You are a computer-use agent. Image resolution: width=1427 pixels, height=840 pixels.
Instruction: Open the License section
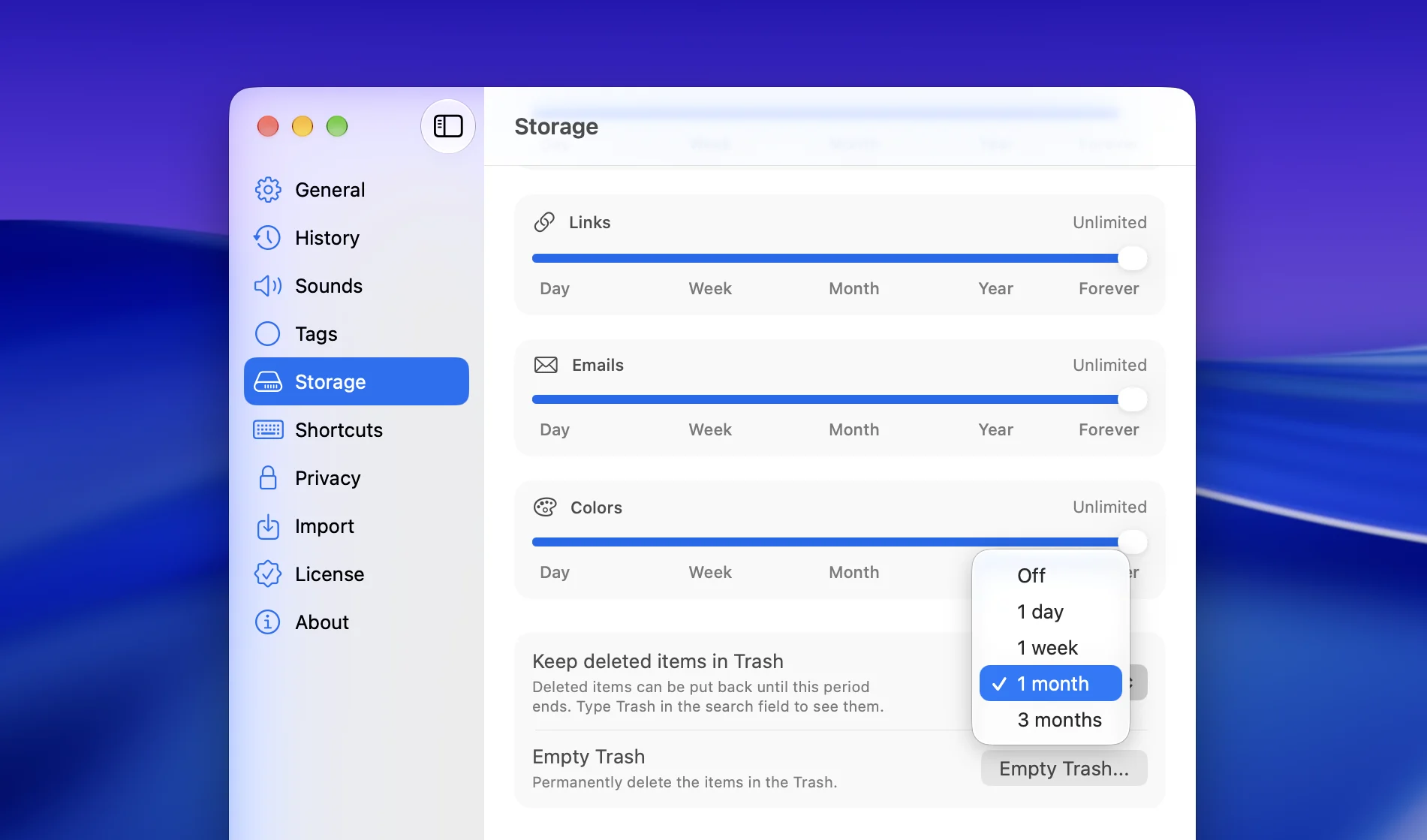tap(357, 574)
